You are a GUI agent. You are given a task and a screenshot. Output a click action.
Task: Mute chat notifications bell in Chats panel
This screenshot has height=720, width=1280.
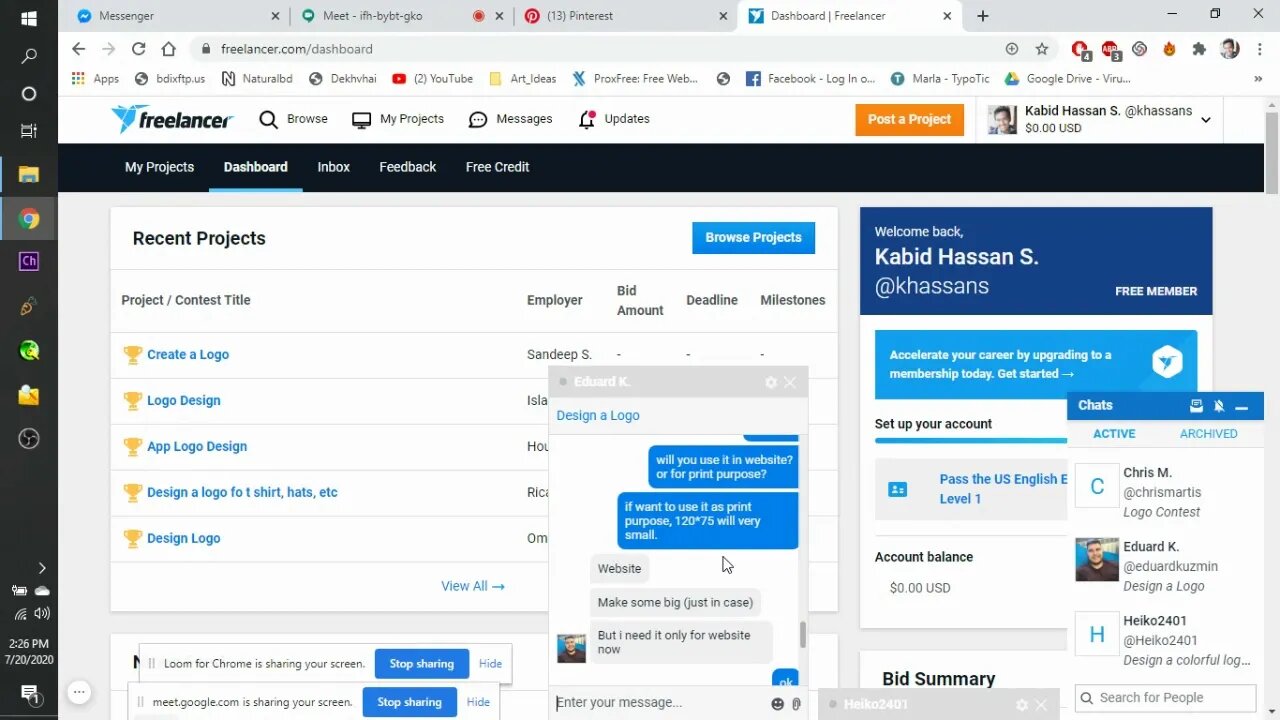[x=1219, y=406]
